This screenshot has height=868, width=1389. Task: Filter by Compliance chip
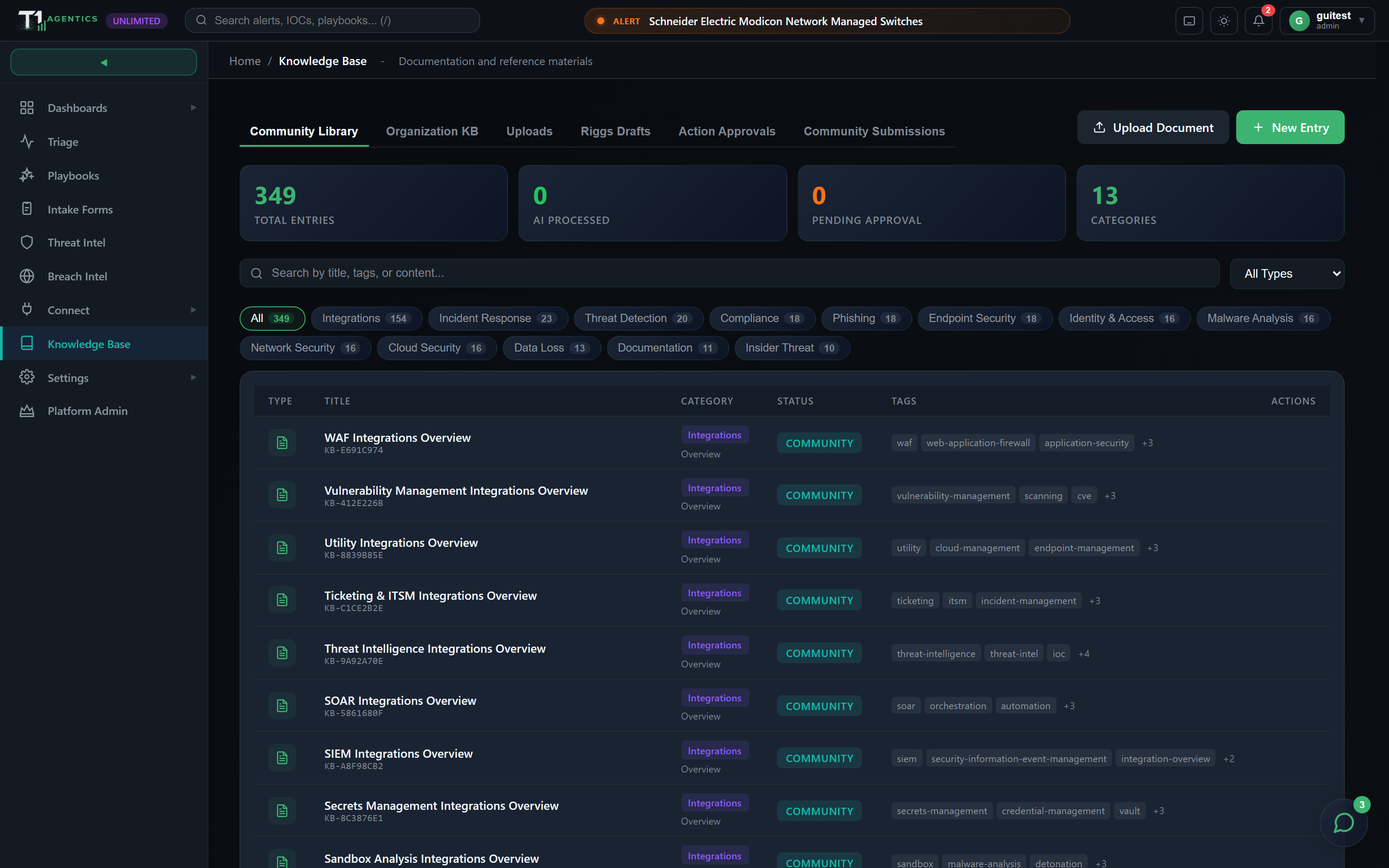(x=762, y=319)
